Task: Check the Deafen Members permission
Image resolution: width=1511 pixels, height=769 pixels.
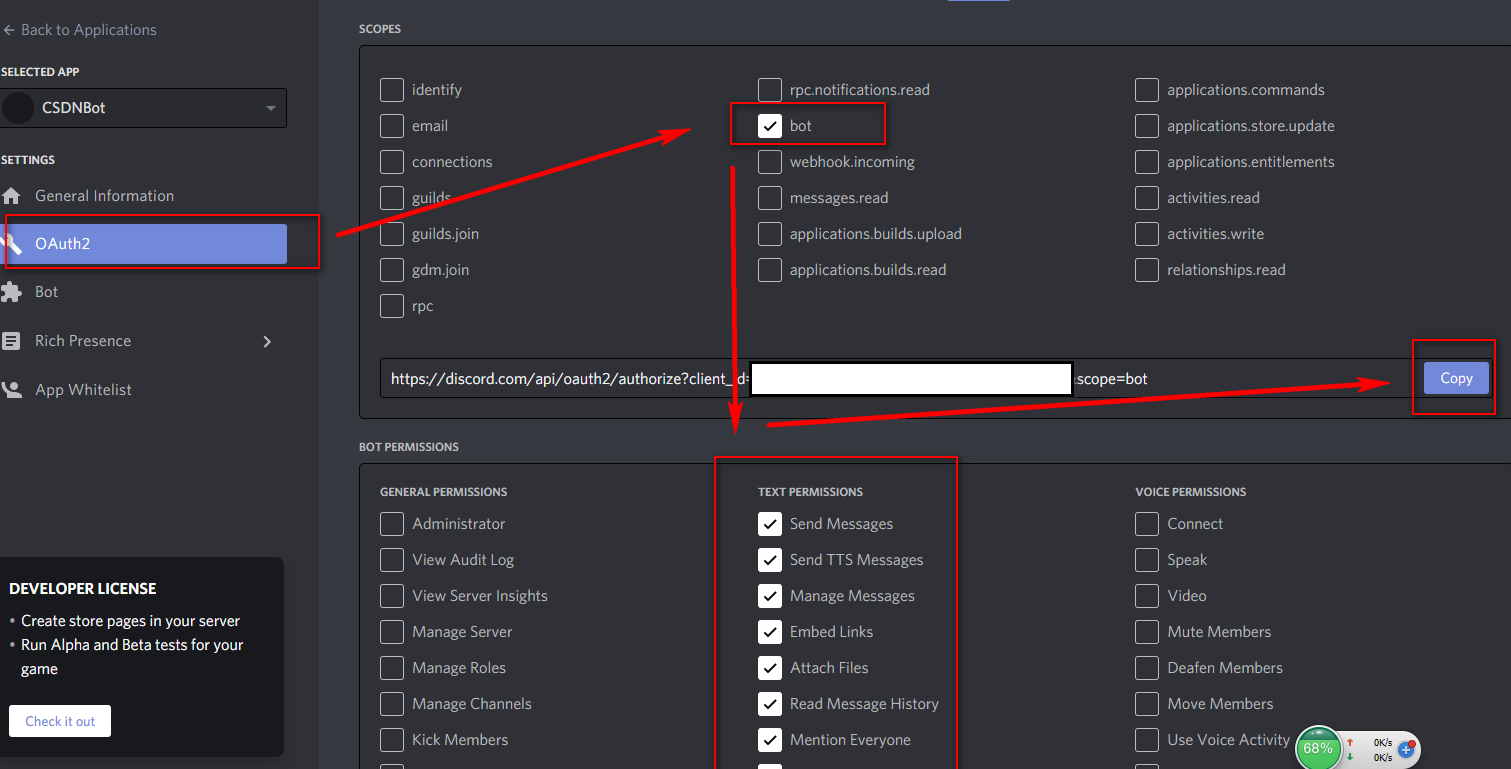Action: click(1147, 668)
